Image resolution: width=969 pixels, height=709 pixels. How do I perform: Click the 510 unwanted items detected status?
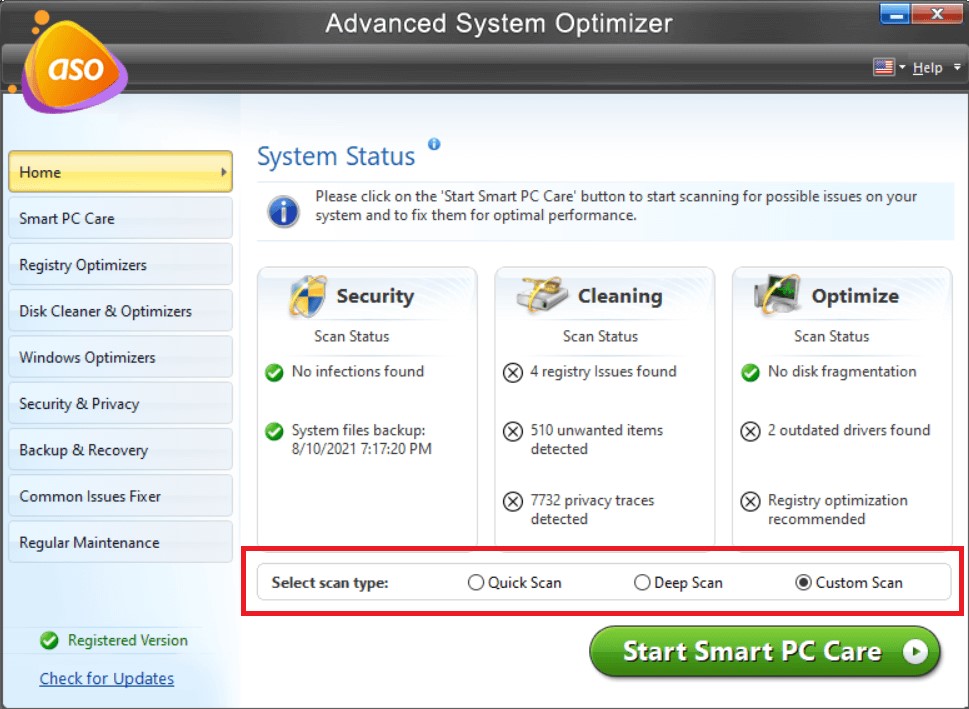596,440
